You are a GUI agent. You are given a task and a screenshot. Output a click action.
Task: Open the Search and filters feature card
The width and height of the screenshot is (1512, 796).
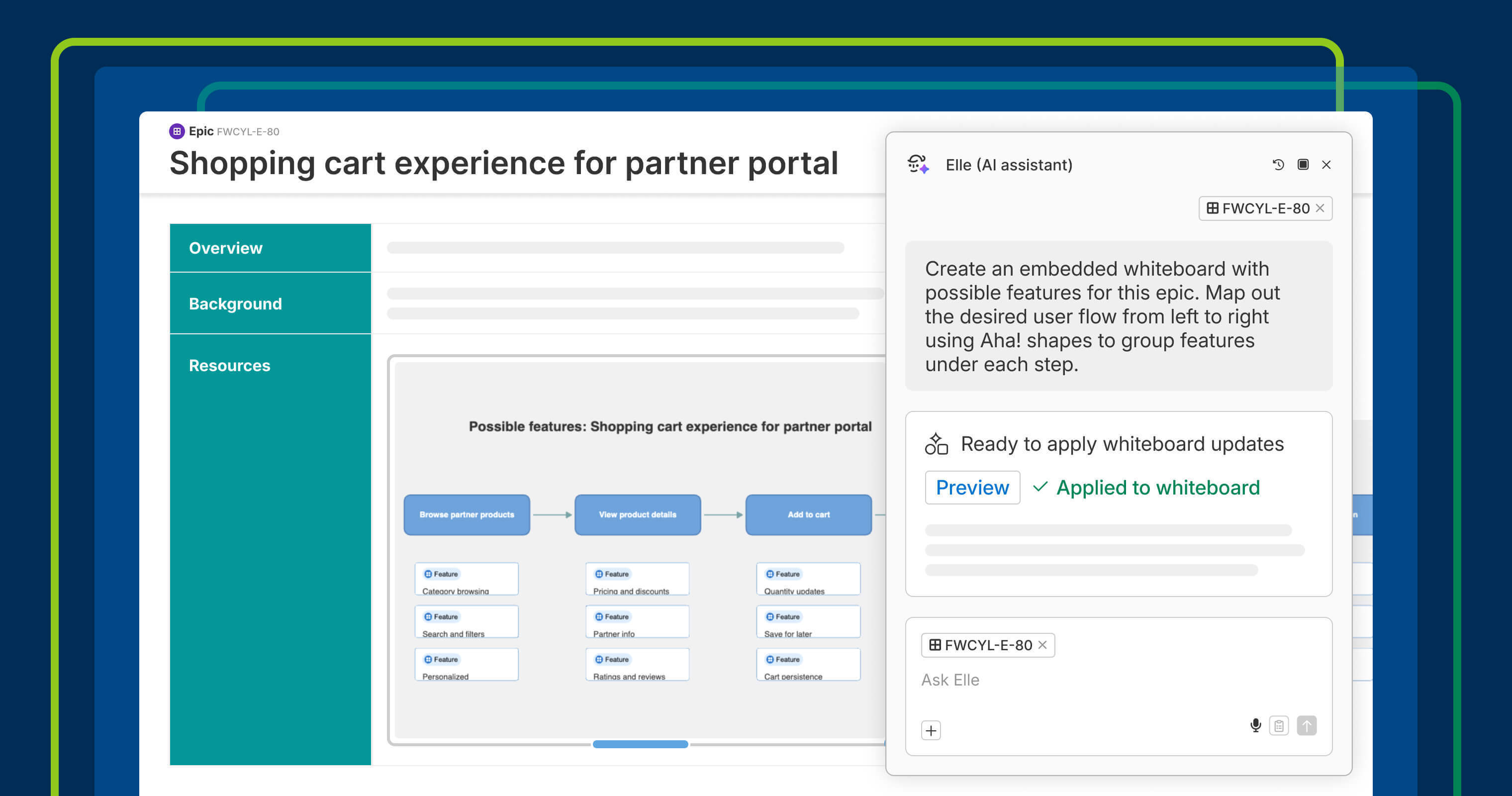[x=467, y=622]
